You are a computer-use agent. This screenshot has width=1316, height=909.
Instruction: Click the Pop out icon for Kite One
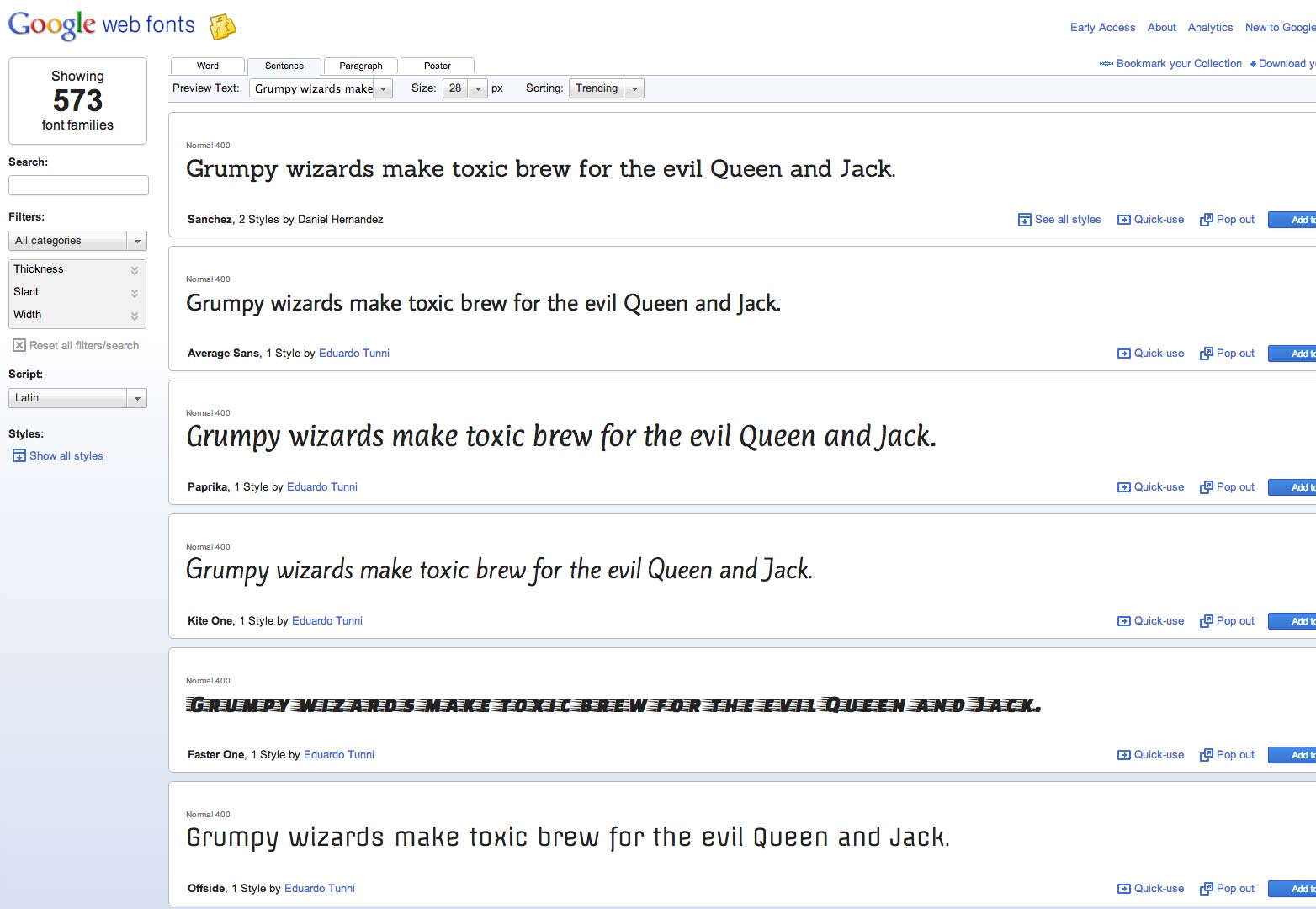pyautogui.click(x=1207, y=621)
